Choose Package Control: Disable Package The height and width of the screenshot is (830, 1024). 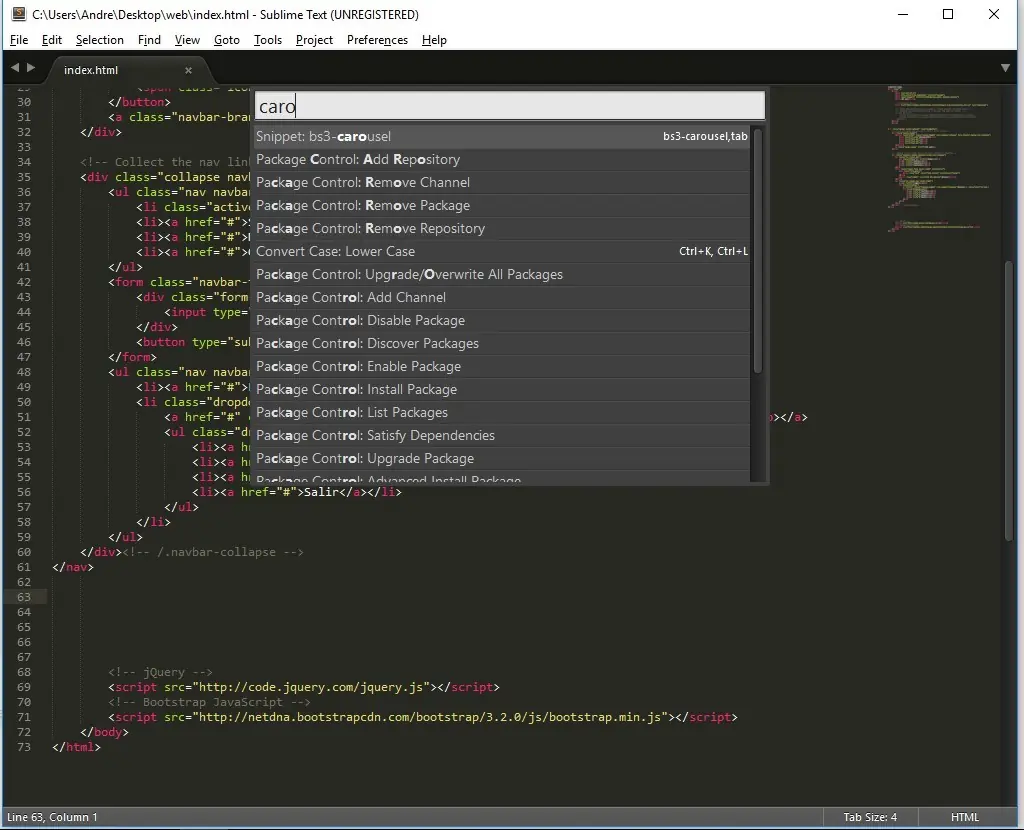(502, 320)
